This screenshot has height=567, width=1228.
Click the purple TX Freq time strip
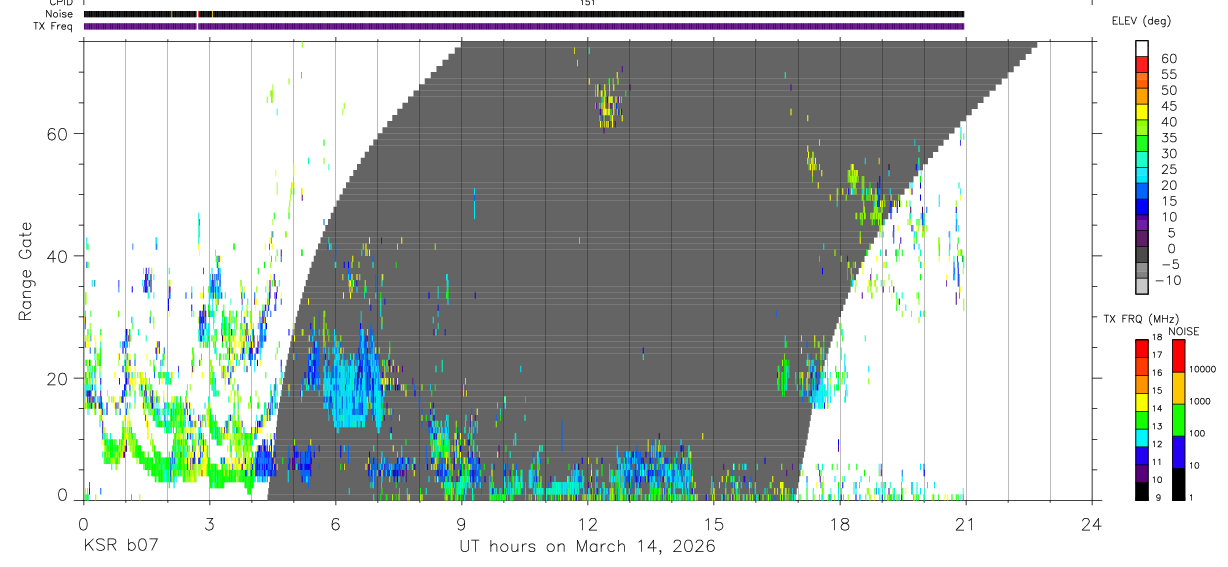[x=524, y=26]
